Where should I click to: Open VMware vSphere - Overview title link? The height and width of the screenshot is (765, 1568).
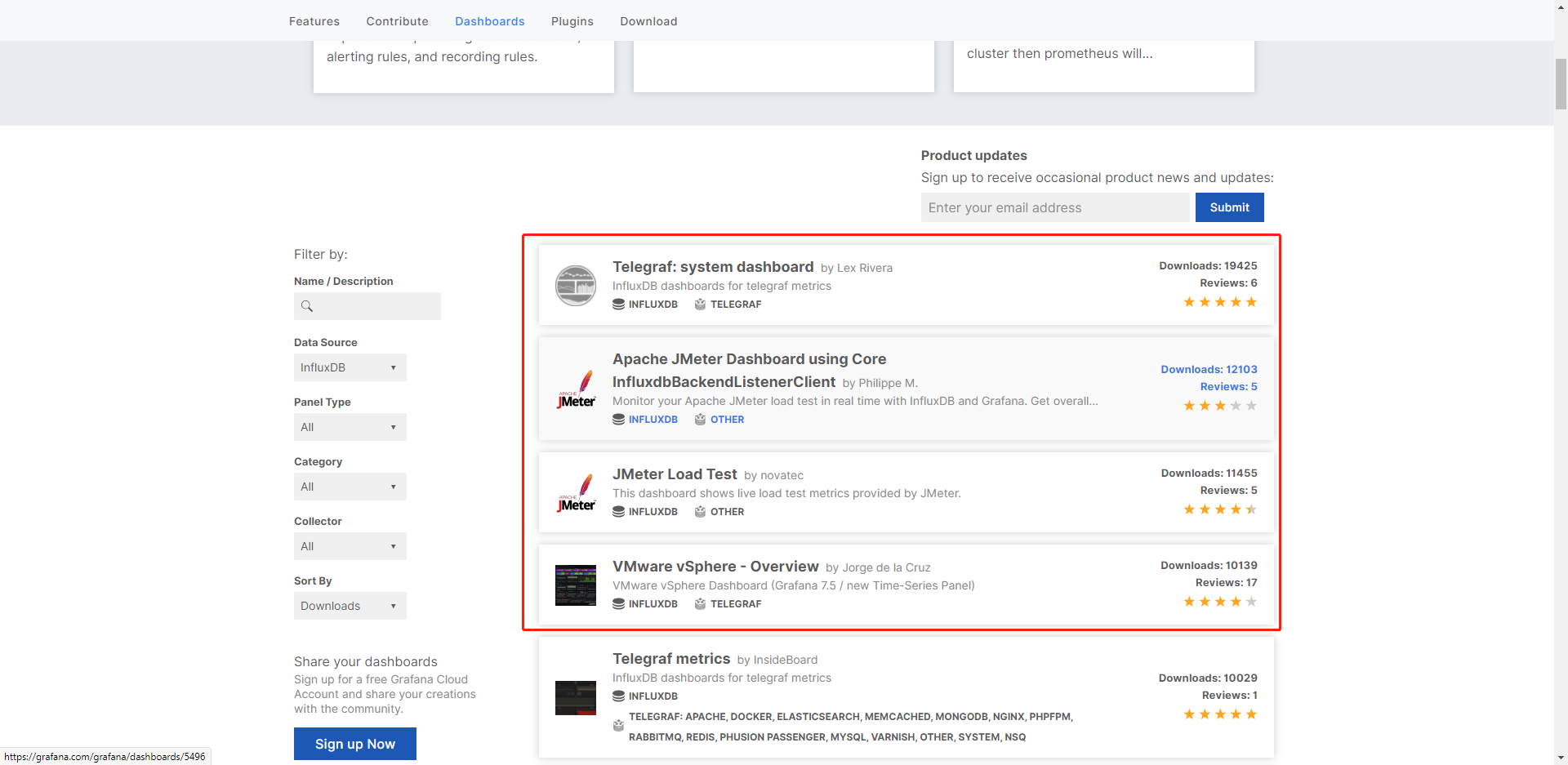click(x=715, y=567)
